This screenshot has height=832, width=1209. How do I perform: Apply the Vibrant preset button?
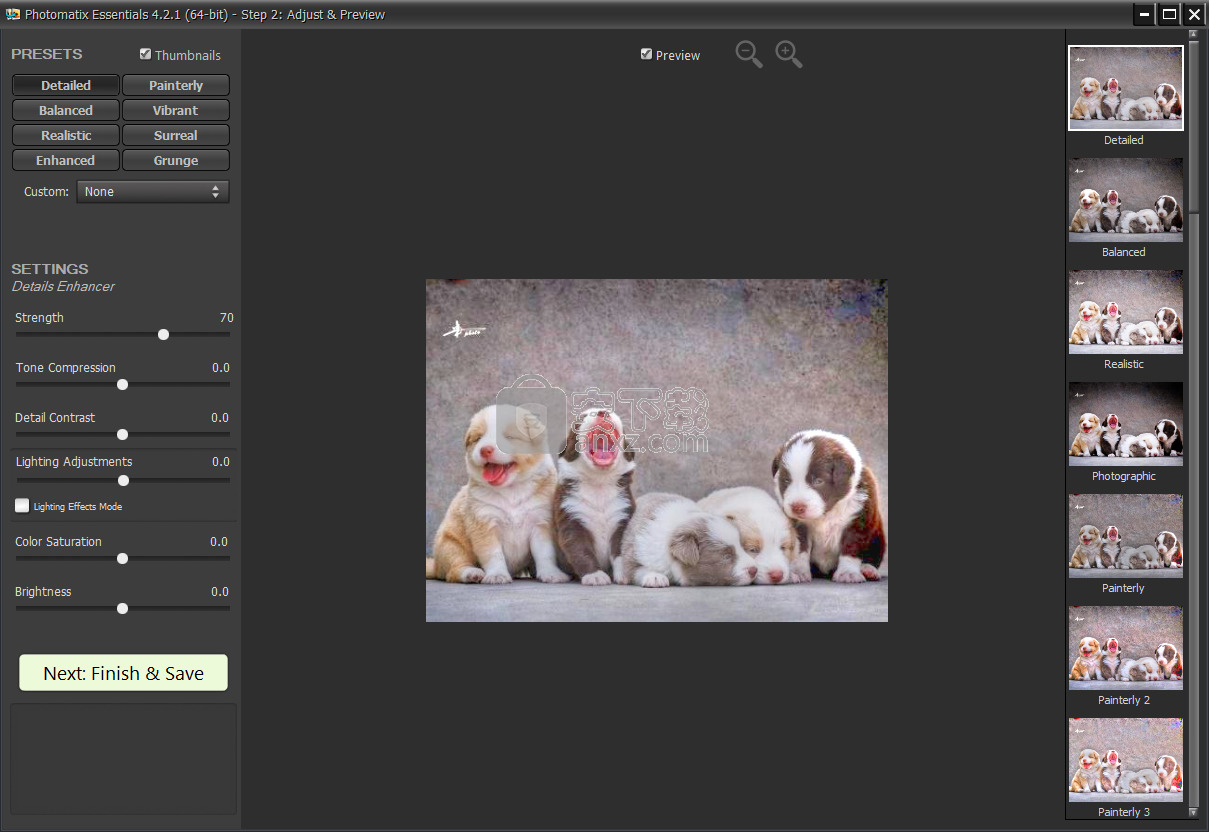click(x=176, y=110)
